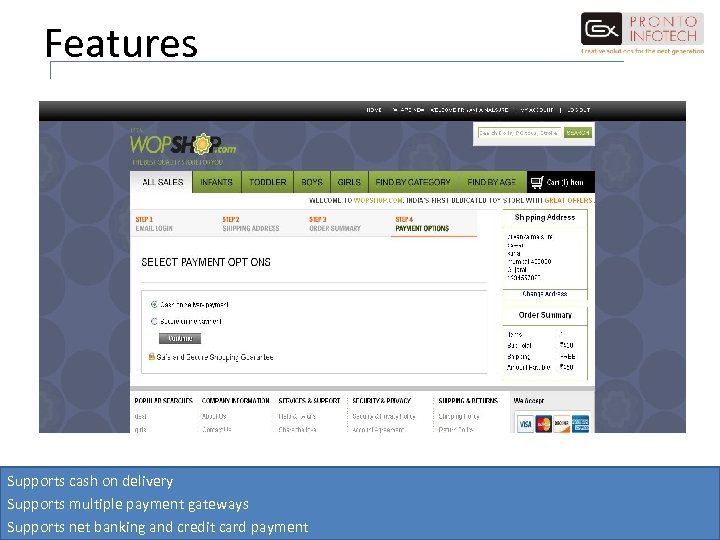Click Great Offers in welcome banner
Viewport: 720px width, 540px height.
coord(568,200)
